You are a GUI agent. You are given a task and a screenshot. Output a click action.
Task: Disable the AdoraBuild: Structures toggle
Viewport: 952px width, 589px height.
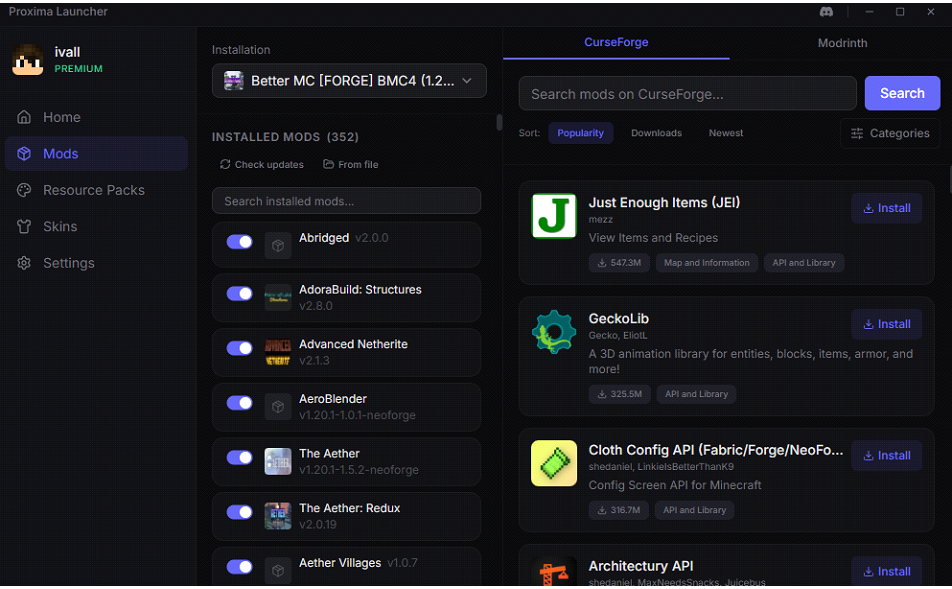[239, 294]
